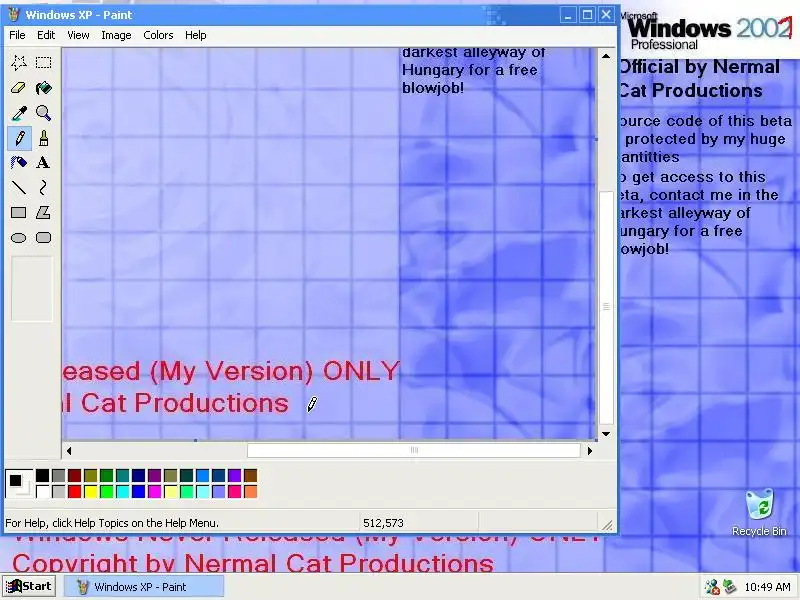
Task: Open the Help menu
Action: [195, 35]
